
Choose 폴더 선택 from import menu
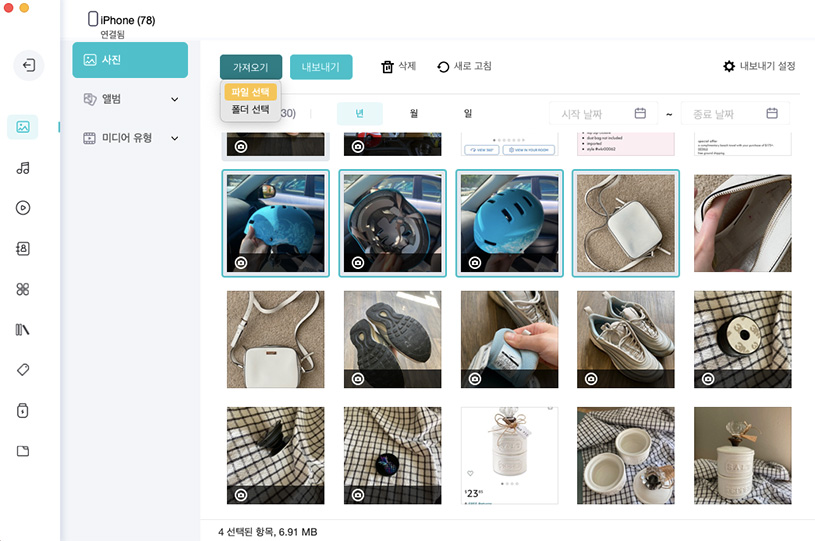(x=250, y=109)
